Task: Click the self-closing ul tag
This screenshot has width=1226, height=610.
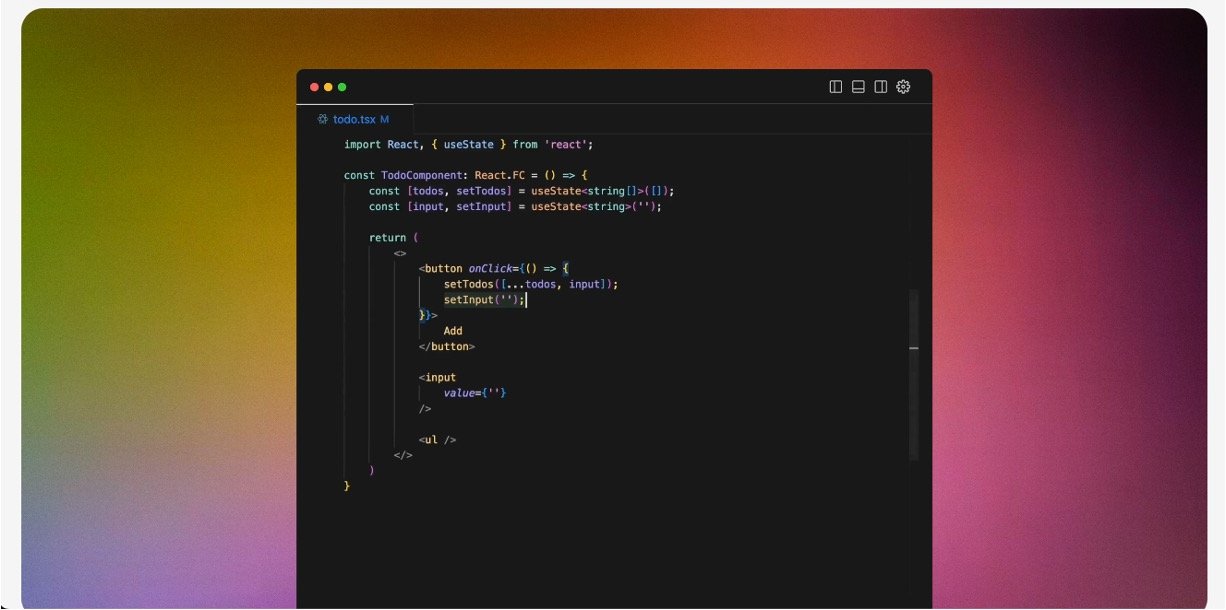Action: click(x=437, y=439)
